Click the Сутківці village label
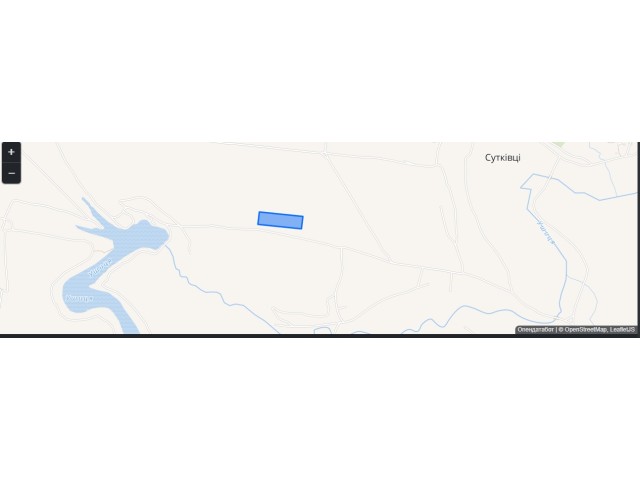 [502, 158]
